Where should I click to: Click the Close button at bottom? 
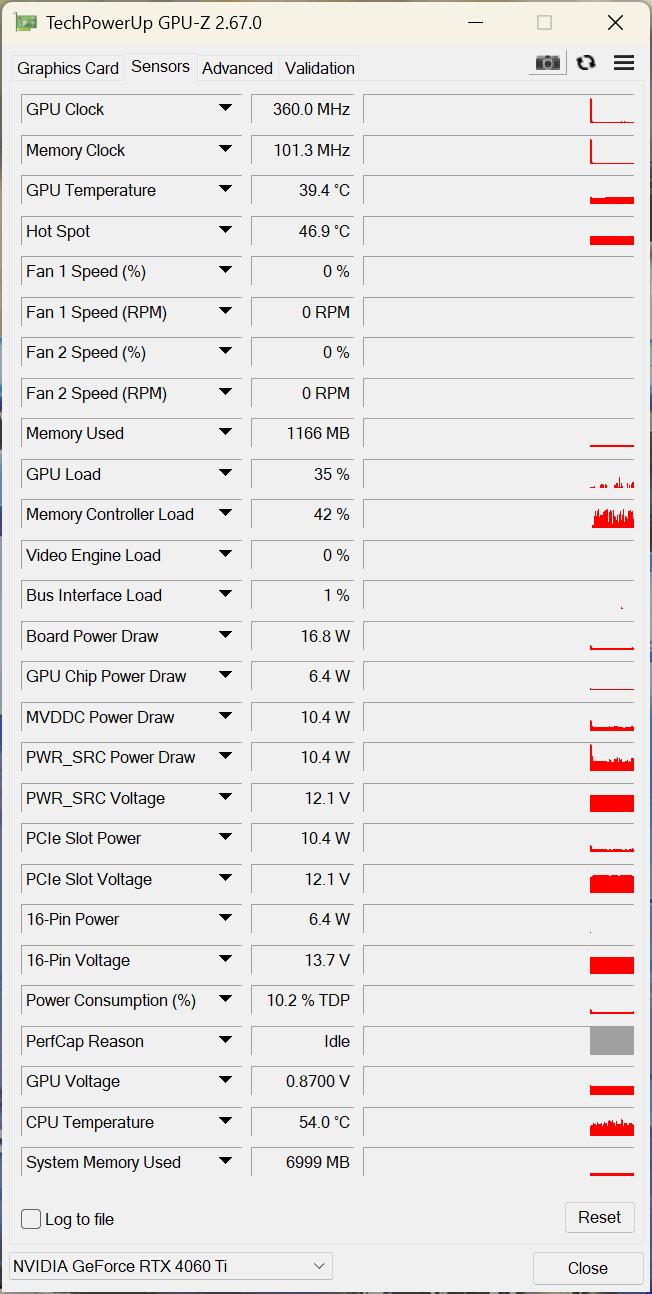pos(587,1268)
